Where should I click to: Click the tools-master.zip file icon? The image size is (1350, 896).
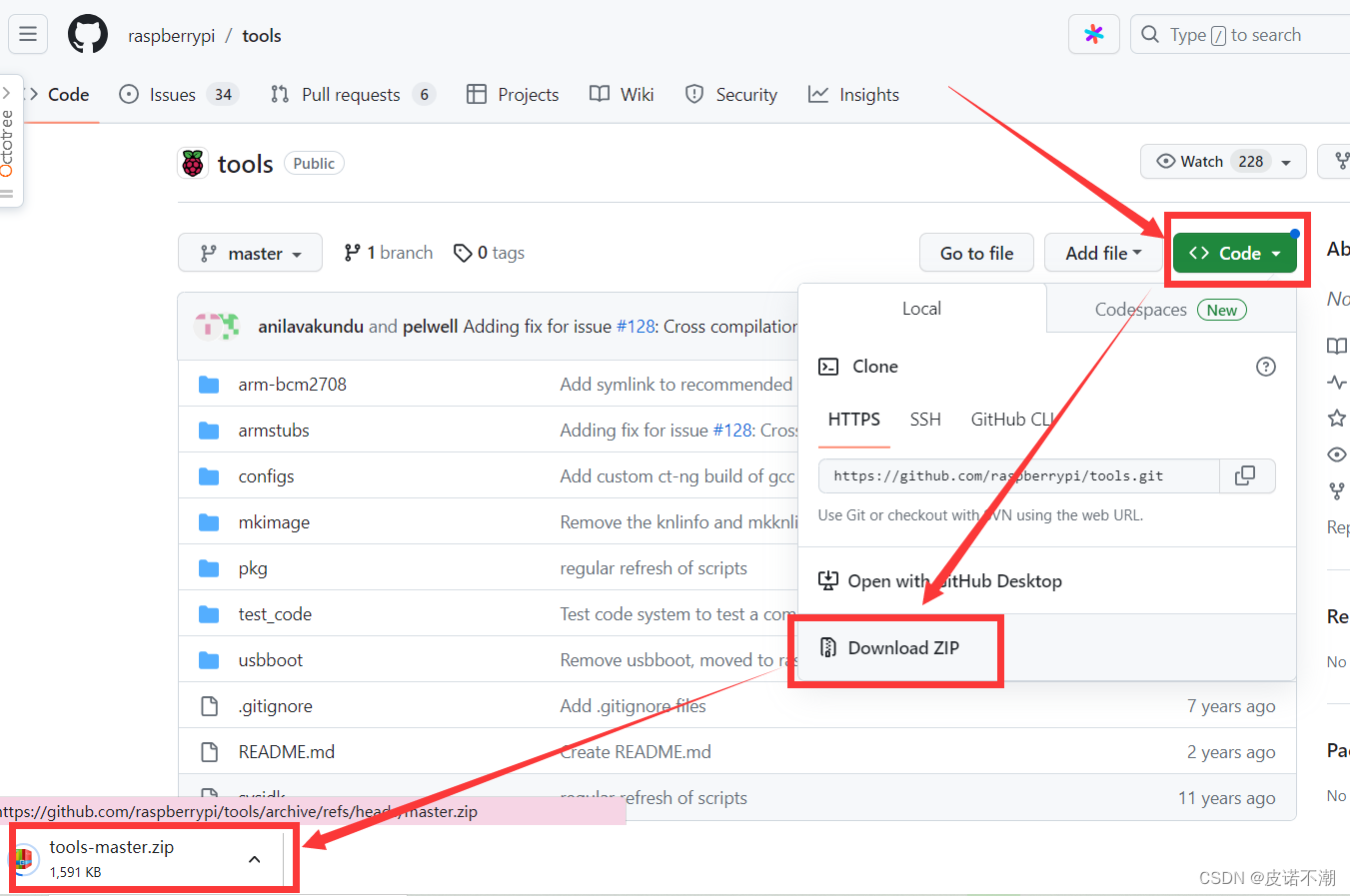click(23, 859)
